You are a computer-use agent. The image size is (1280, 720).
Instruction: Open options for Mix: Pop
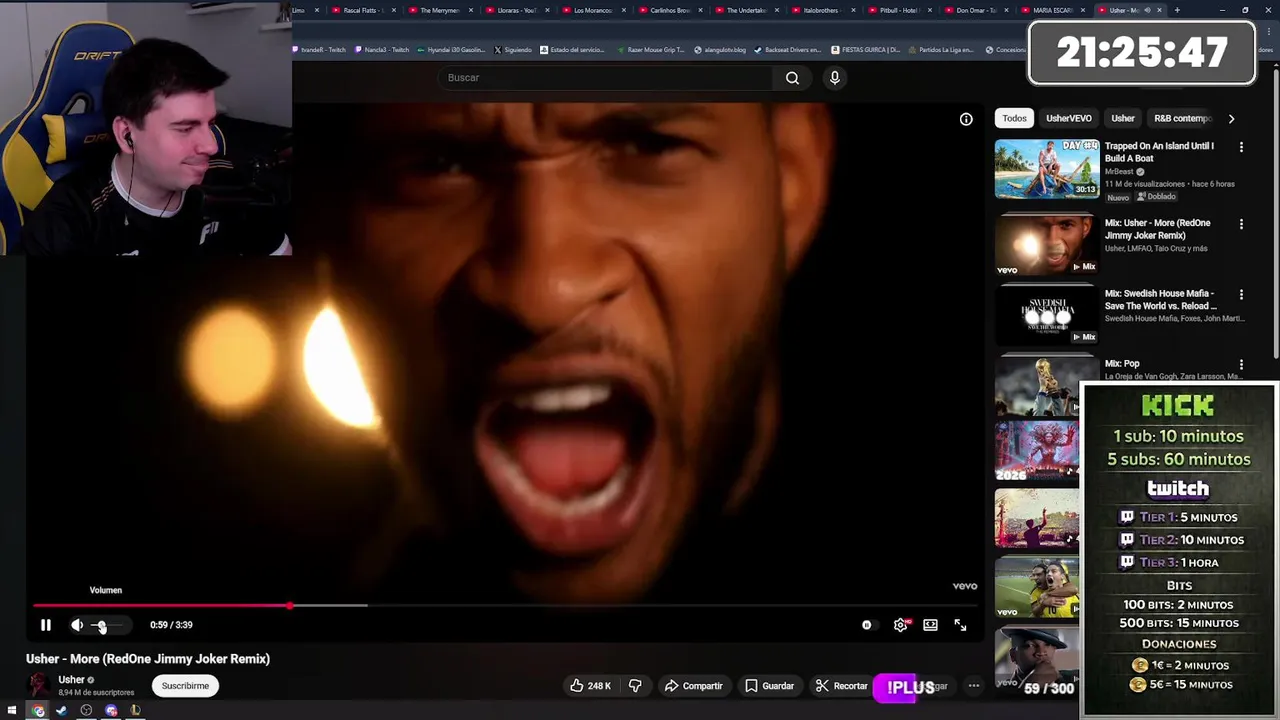pos(1241,365)
